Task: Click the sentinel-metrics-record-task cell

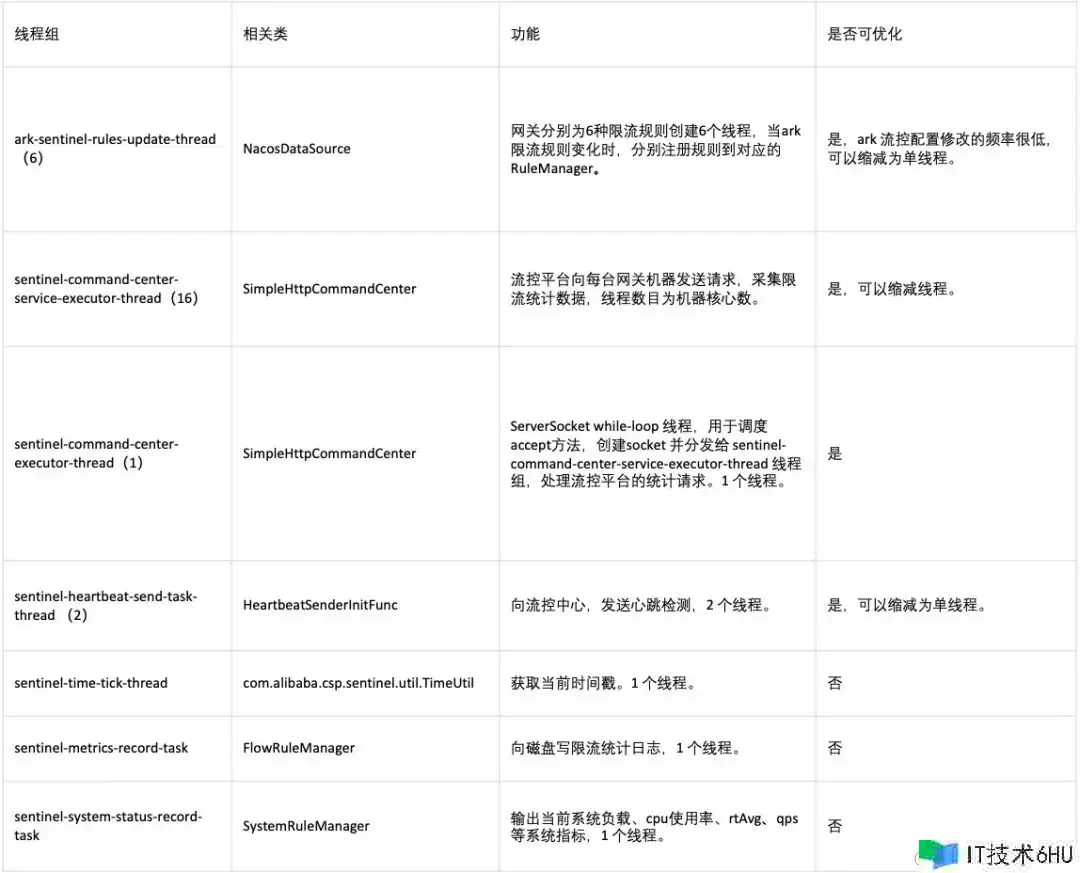Action: point(101,747)
